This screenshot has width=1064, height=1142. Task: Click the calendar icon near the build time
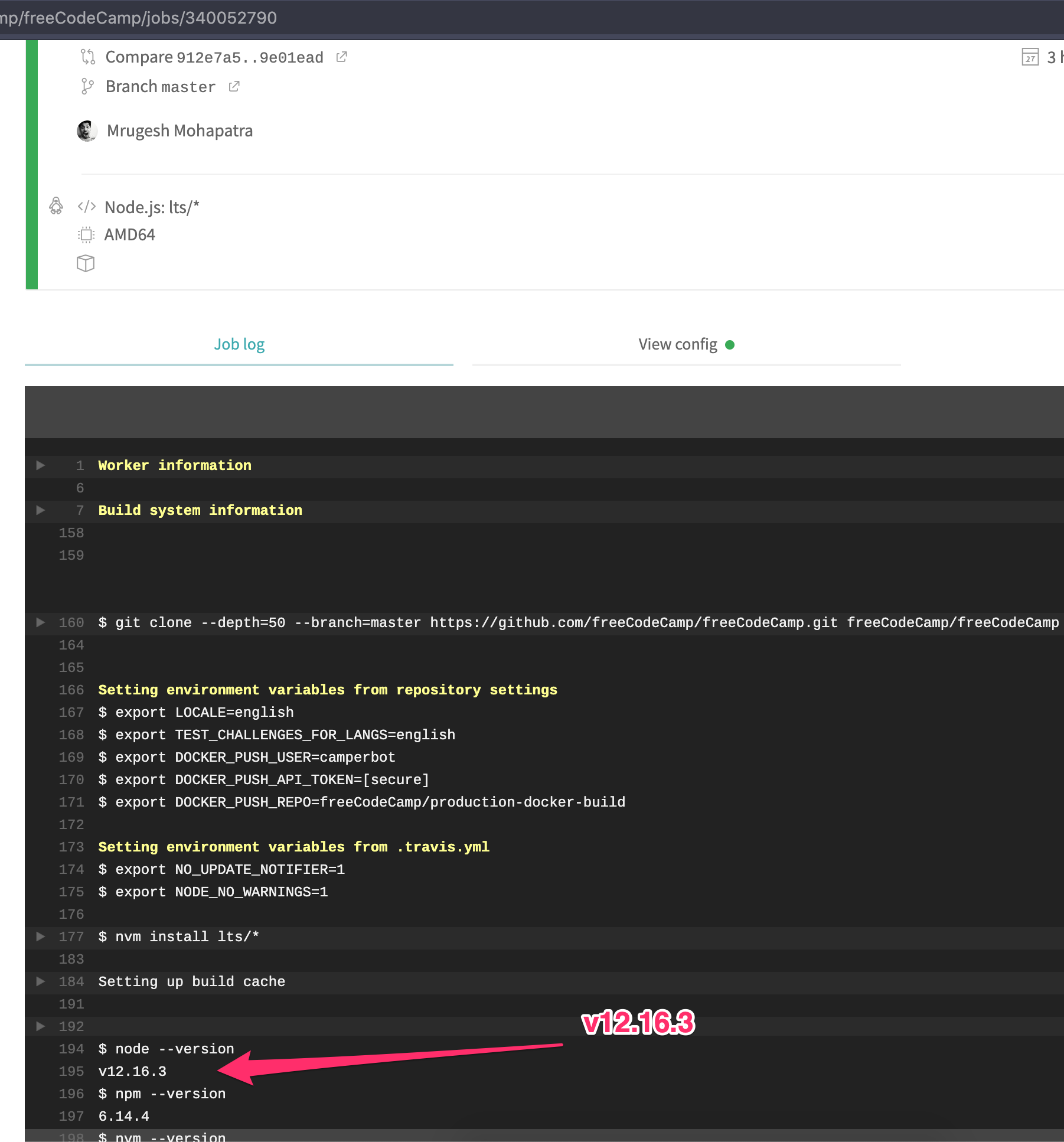(1030, 57)
